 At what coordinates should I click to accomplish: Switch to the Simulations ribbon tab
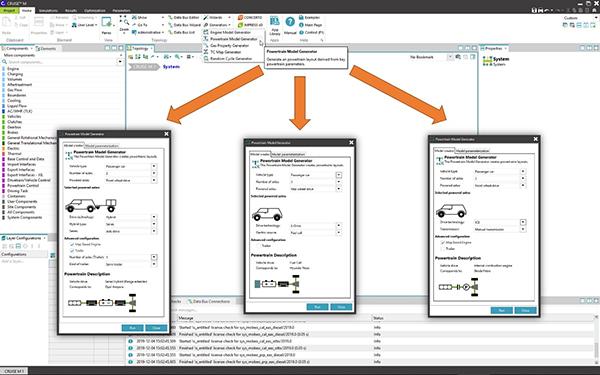point(48,11)
